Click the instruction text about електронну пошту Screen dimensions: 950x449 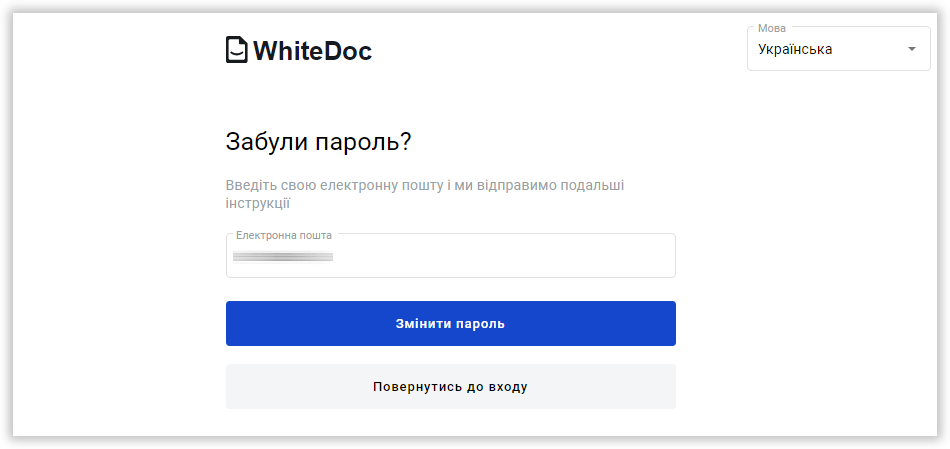pyautogui.click(x=425, y=195)
